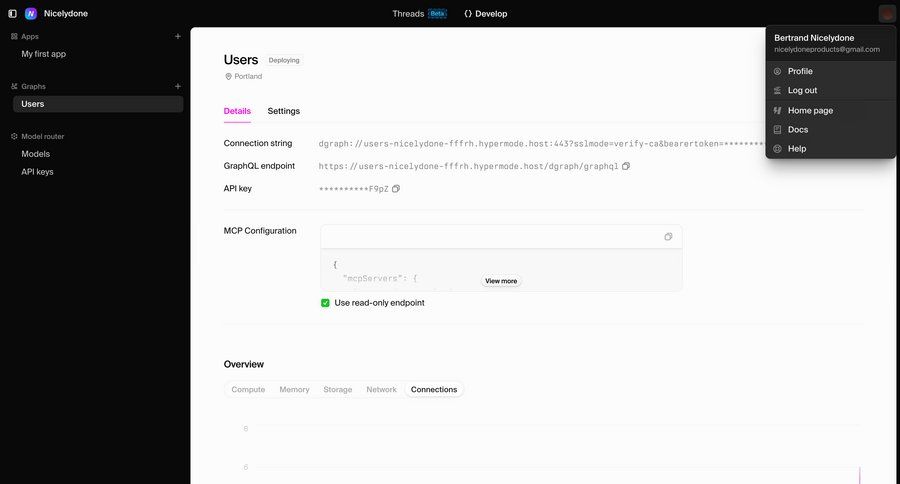Switch to the Settings tab
Screen dimensions: 900x484
[x=284, y=111]
